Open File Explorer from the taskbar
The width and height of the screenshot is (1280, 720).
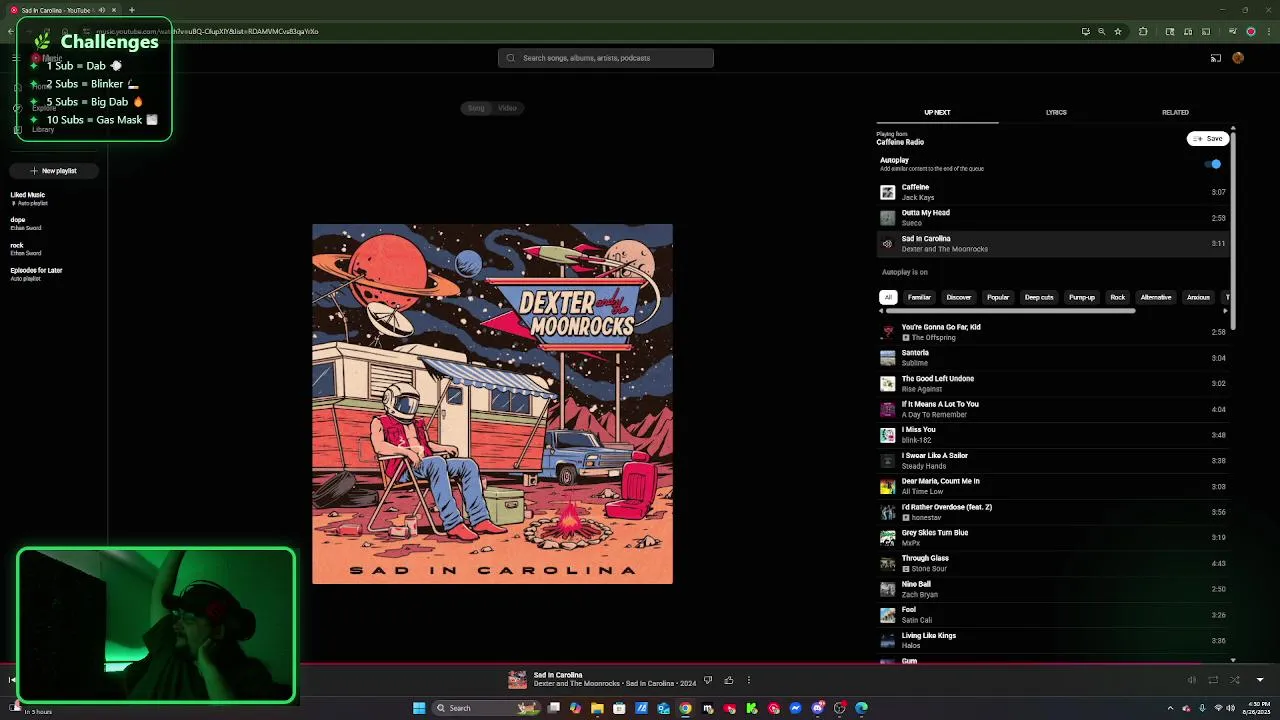tap(597, 708)
